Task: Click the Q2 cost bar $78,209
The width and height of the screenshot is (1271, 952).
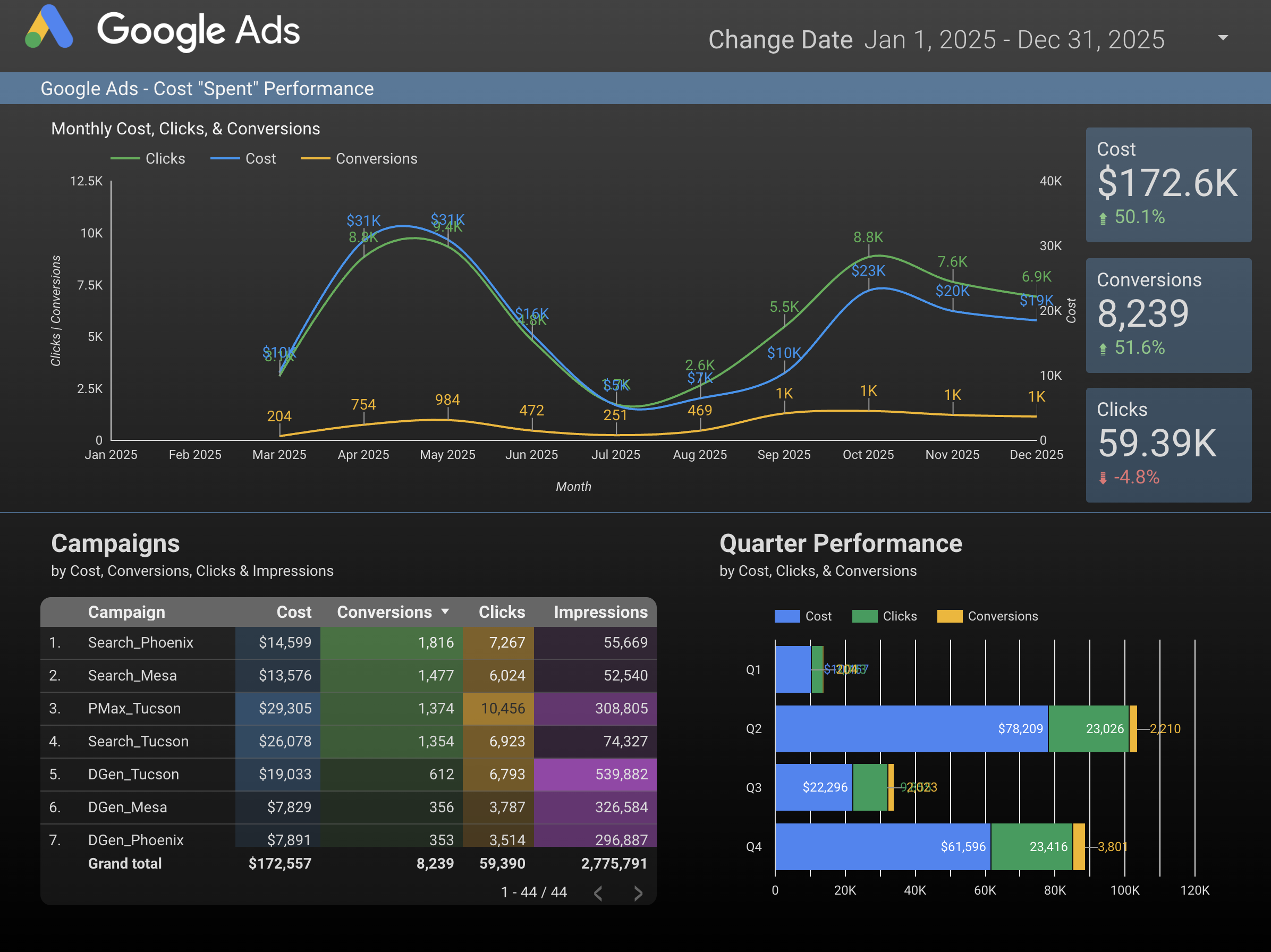Action: point(911,728)
